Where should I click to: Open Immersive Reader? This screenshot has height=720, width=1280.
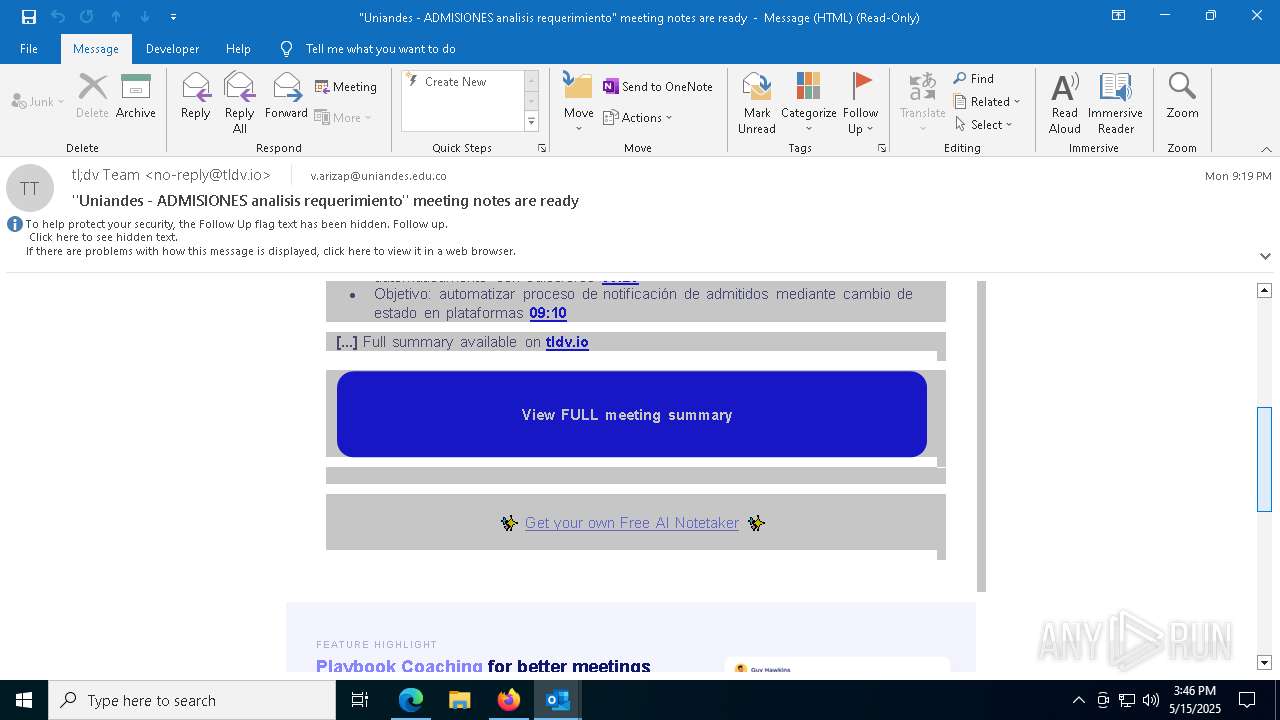[x=1116, y=102]
